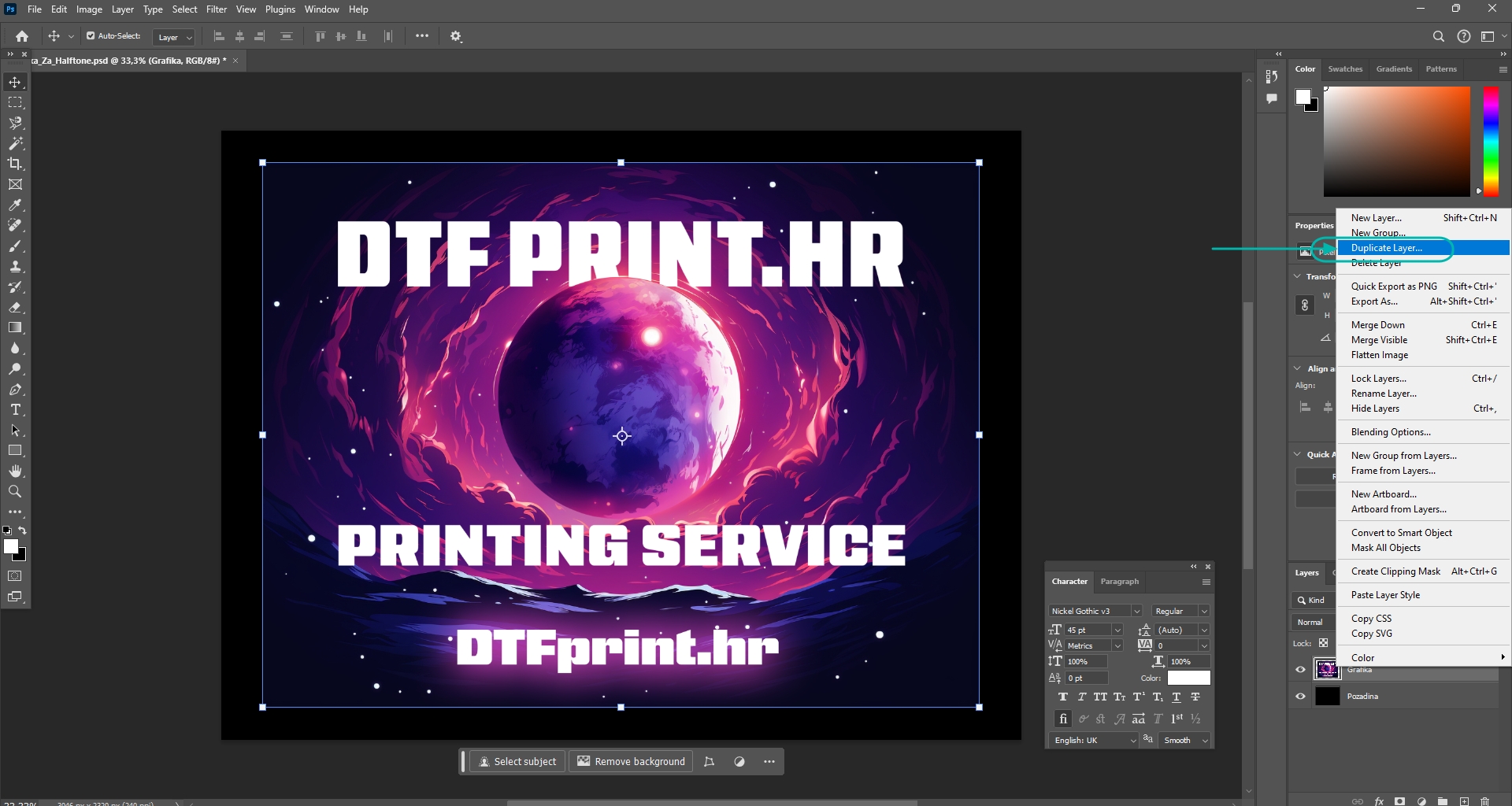Toggle Quick Mask mode icon
This screenshot has height=806, width=1512.
tap(15, 576)
